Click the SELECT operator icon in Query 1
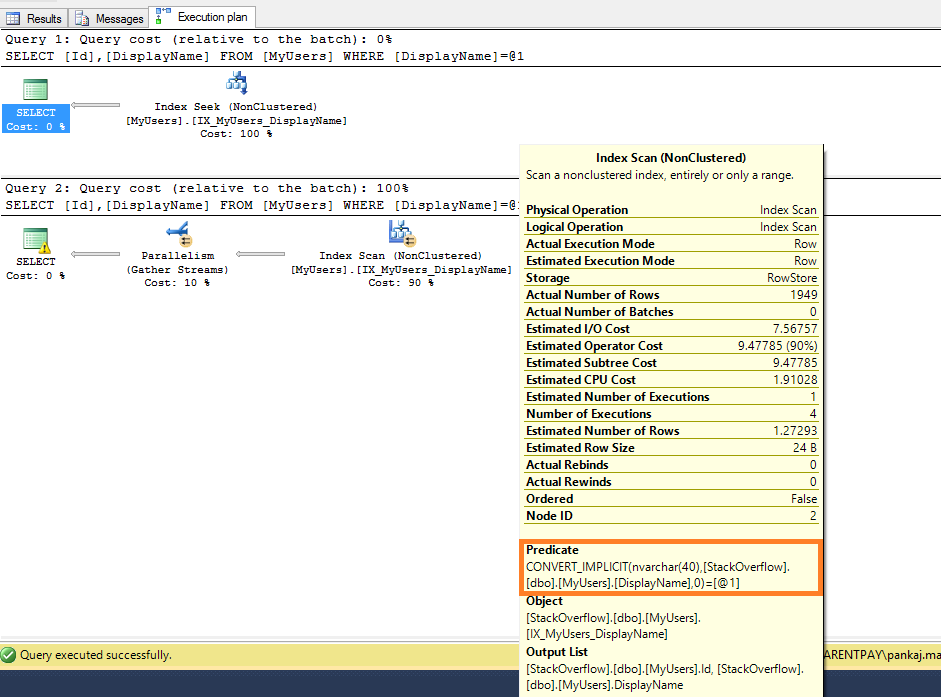 click(36, 89)
